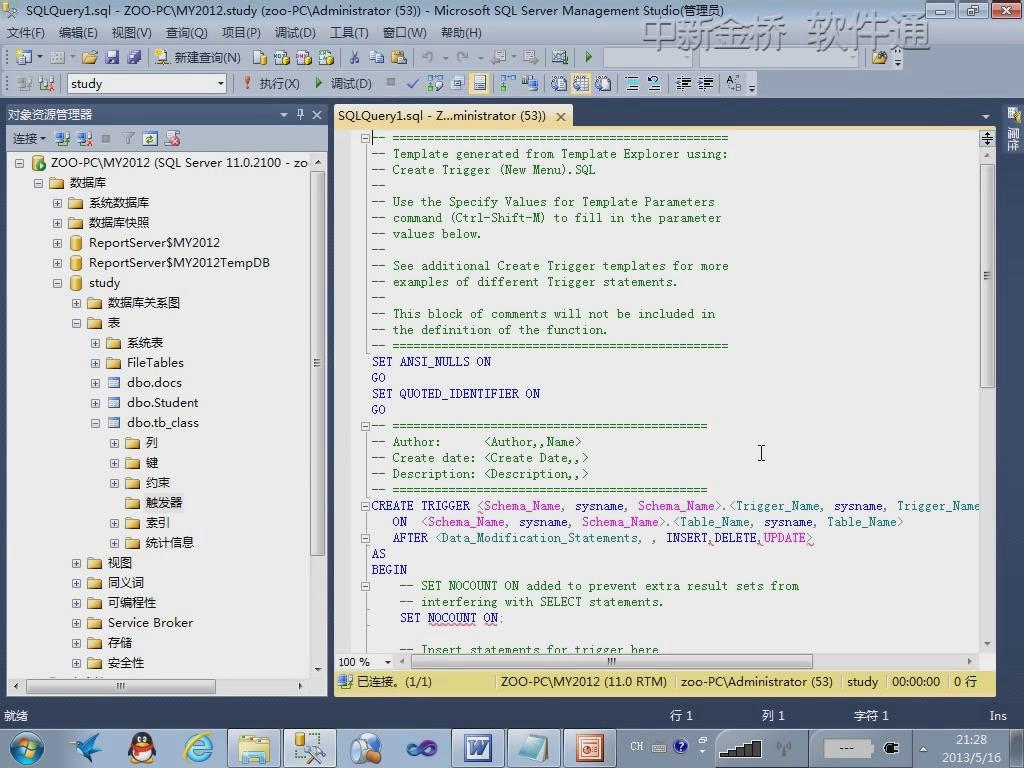Open the New Project toolbar icon
Image resolution: width=1024 pixels, height=768 pixels.
coord(24,57)
